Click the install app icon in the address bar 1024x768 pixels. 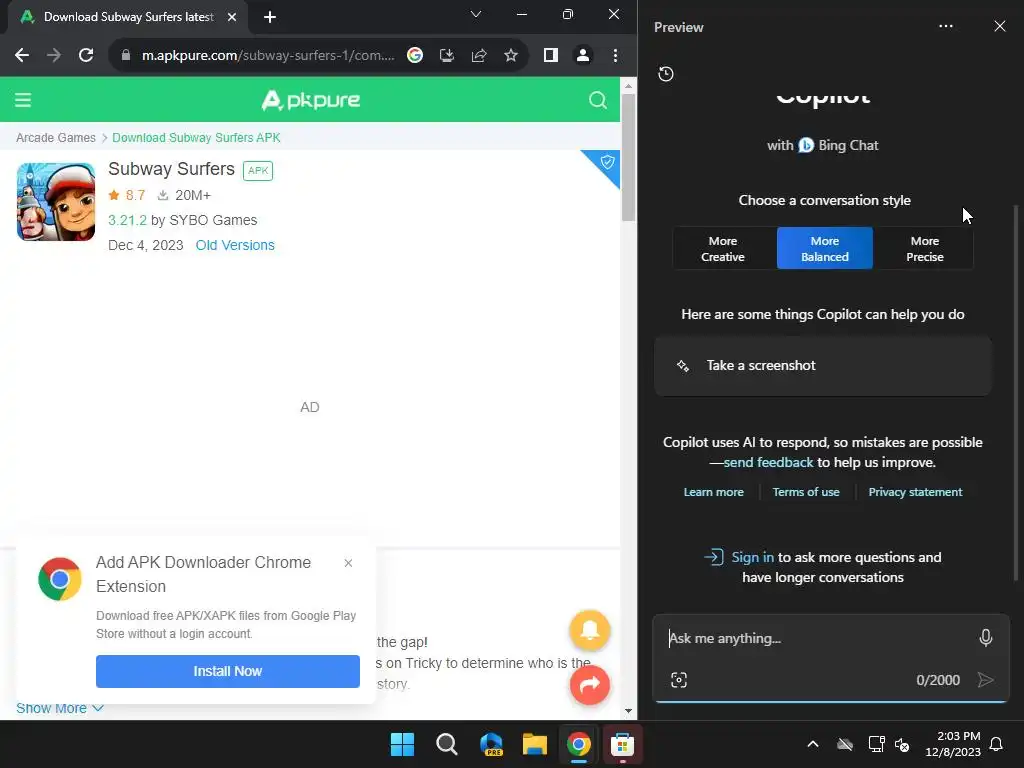pos(447,56)
